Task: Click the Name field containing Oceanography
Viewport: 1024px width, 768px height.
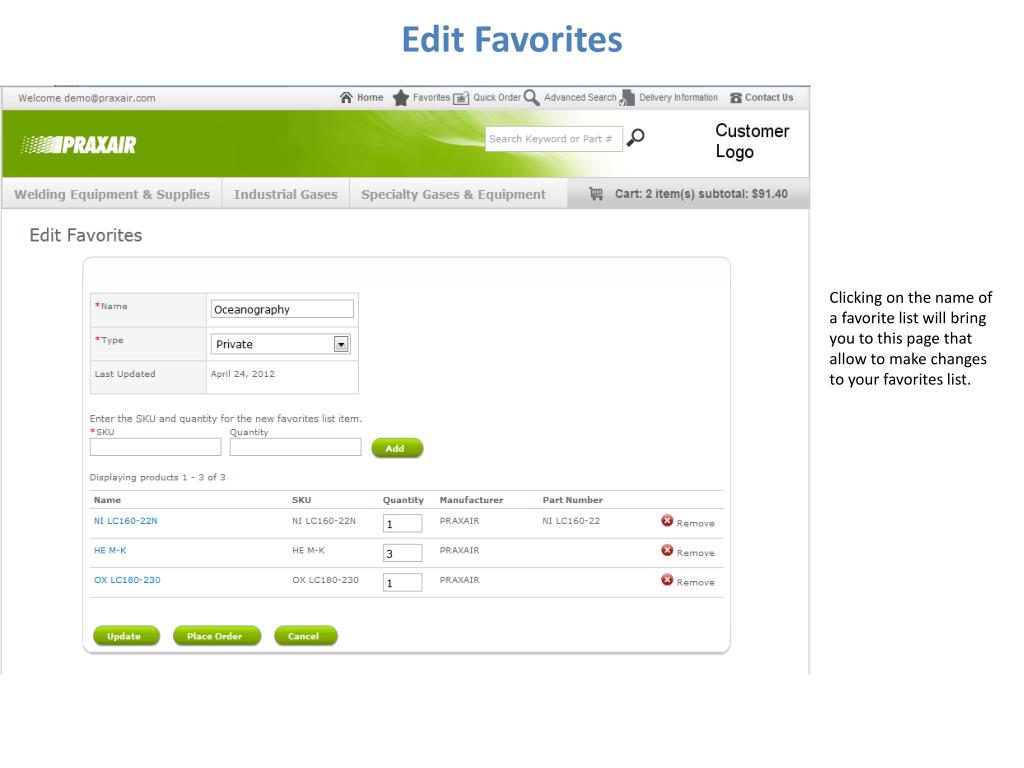Action: tap(282, 309)
